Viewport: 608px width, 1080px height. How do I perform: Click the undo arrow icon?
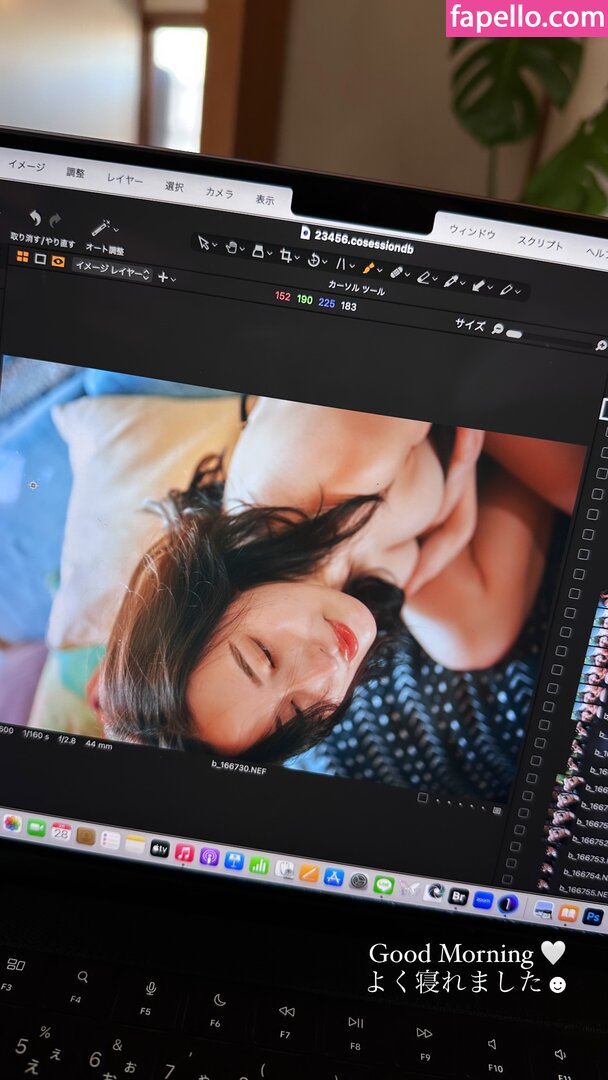coord(34,217)
